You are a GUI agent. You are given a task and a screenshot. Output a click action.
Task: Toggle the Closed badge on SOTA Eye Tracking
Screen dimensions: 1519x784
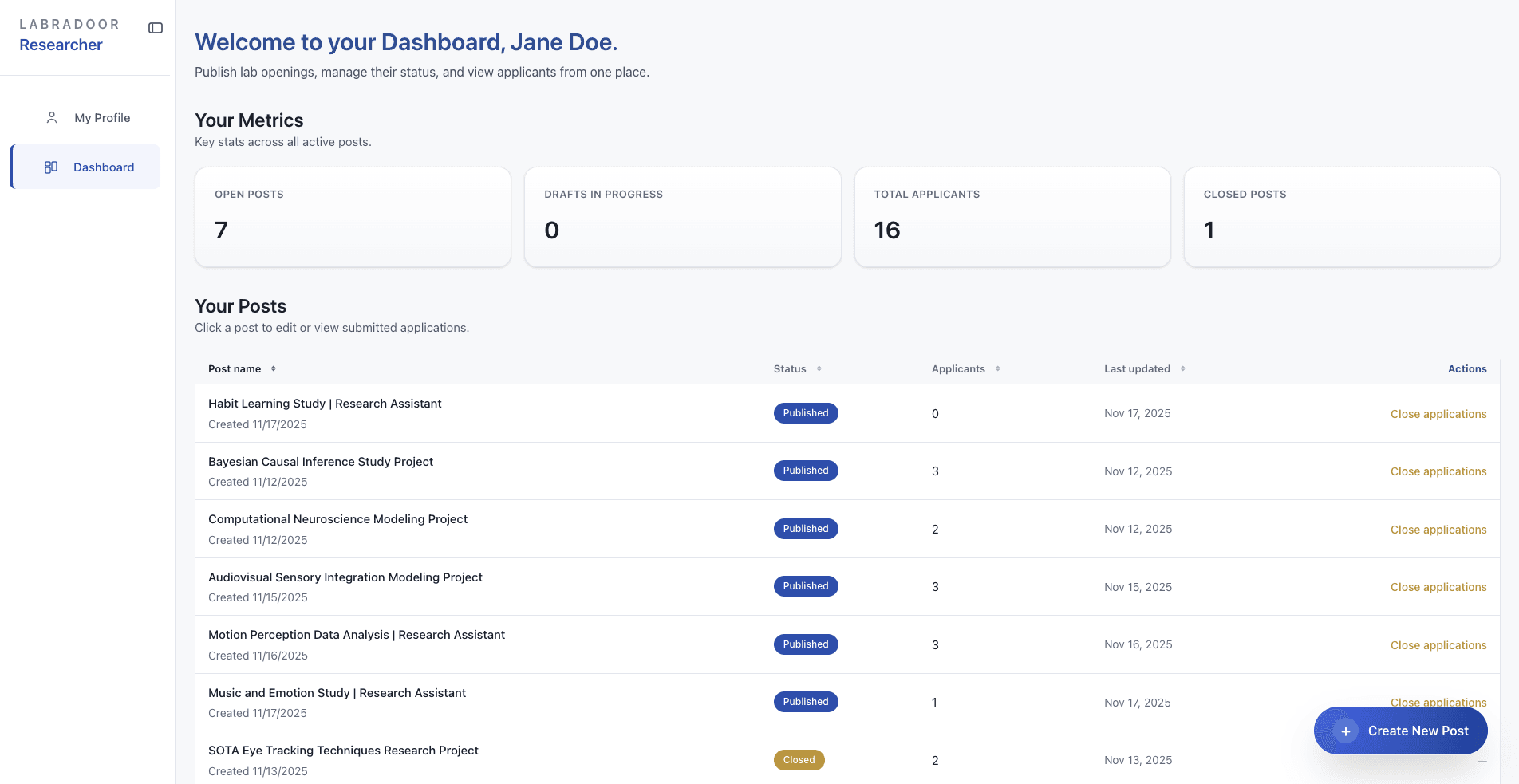799,760
